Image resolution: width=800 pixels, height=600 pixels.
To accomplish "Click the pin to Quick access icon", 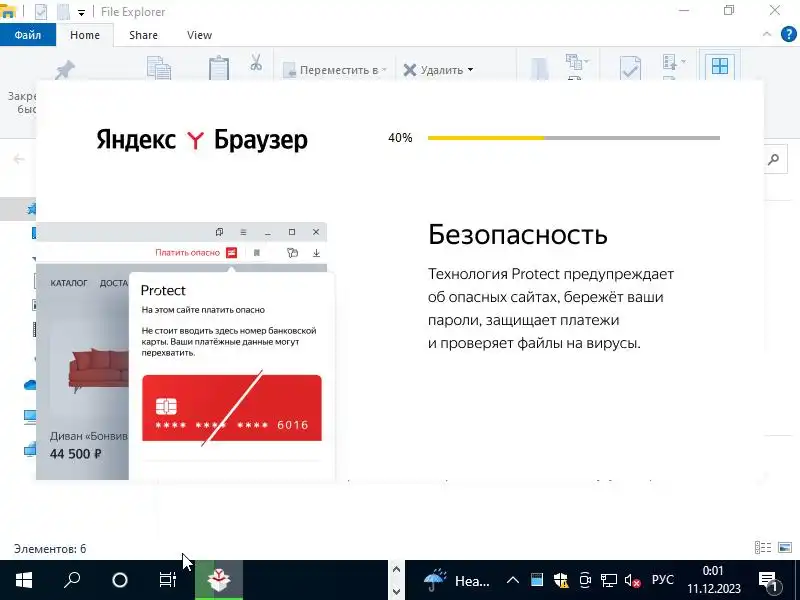I will [x=65, y=69].
